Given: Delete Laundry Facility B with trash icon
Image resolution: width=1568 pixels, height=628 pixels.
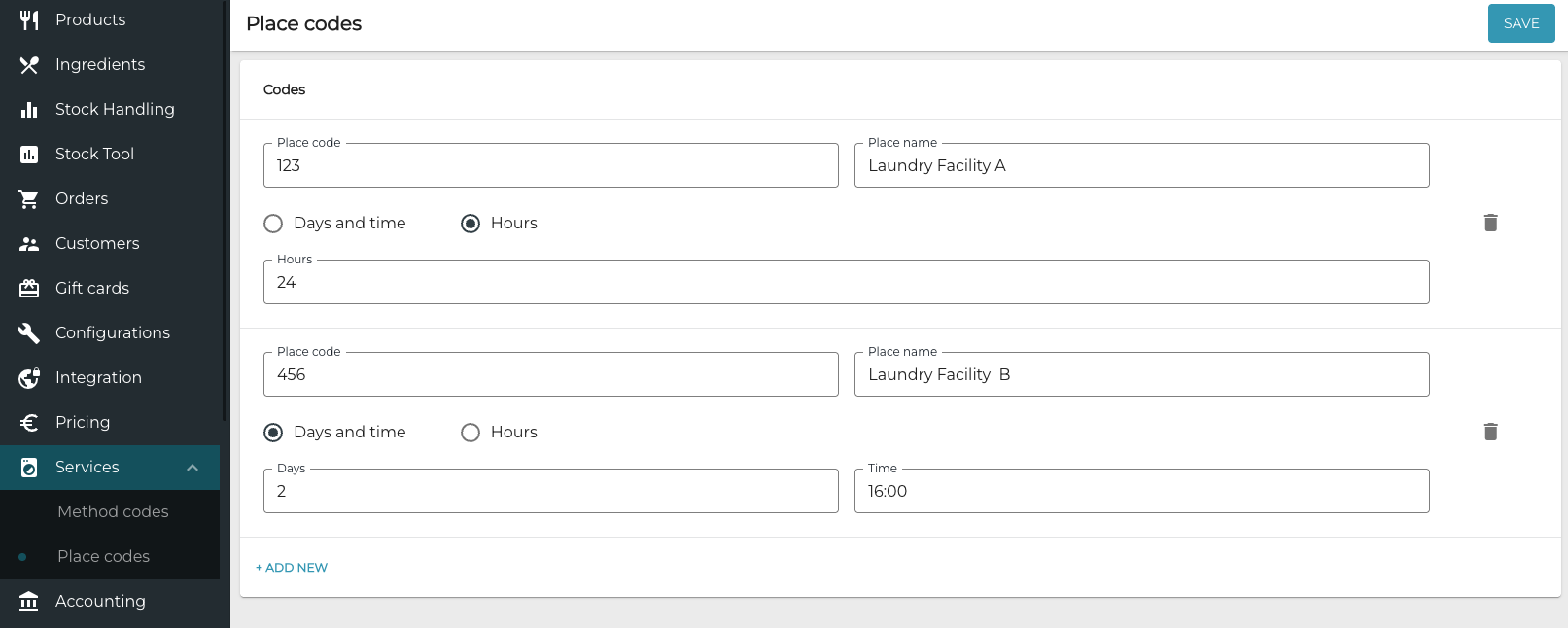Looking at the screenshot, I should point(1490,432).
